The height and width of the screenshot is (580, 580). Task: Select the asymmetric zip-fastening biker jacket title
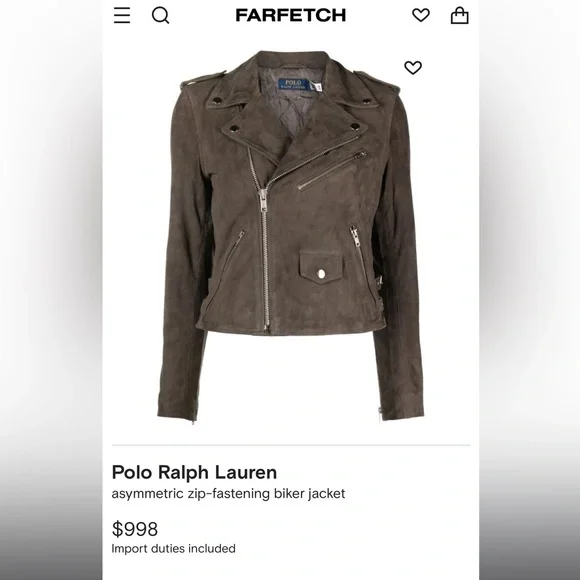point(228,493)
